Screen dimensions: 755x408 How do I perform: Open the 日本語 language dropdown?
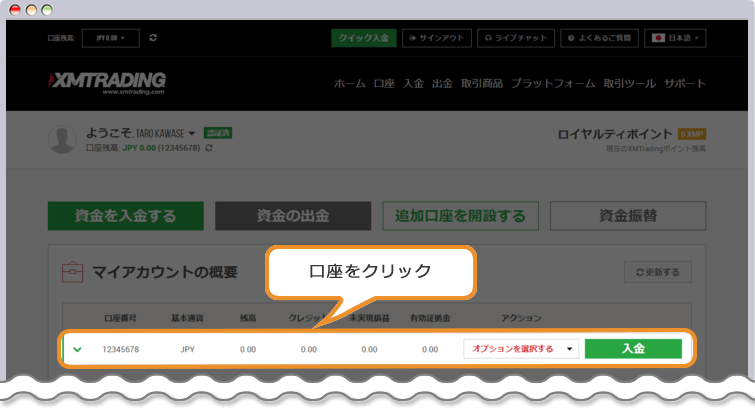675,38
